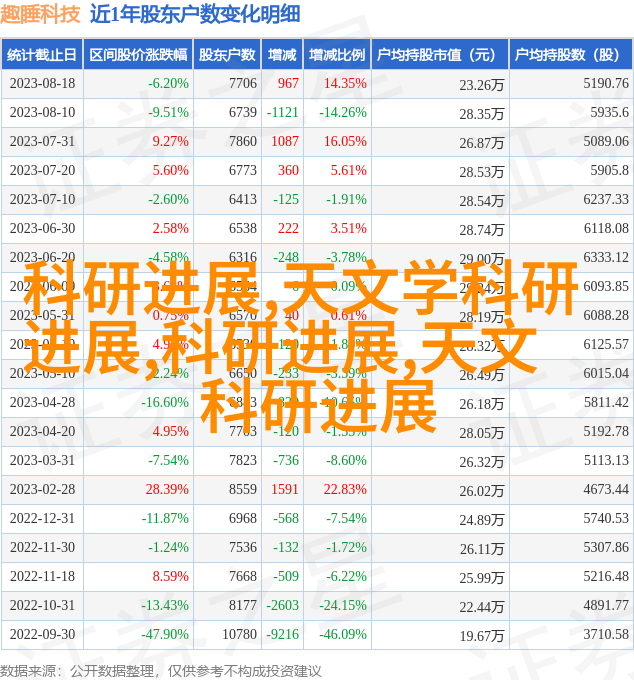Click the 数据来源 footer disclaimer text
Screen dimensions: 634x680
[161, 671]
